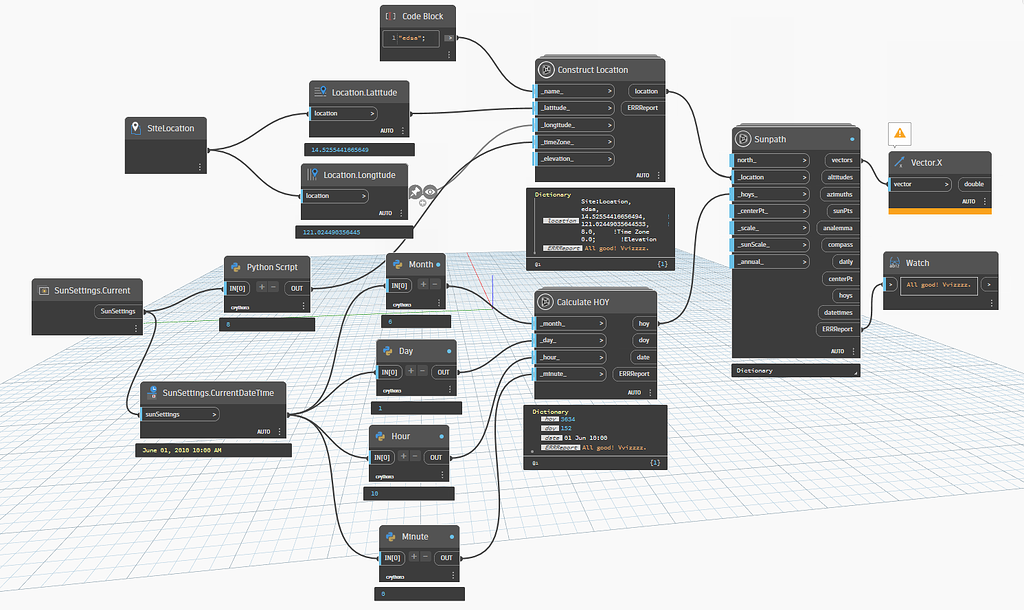Click the Hour node blue status dot
The width and height of the screenshot is (1024, 610).
tap(441, 436)
